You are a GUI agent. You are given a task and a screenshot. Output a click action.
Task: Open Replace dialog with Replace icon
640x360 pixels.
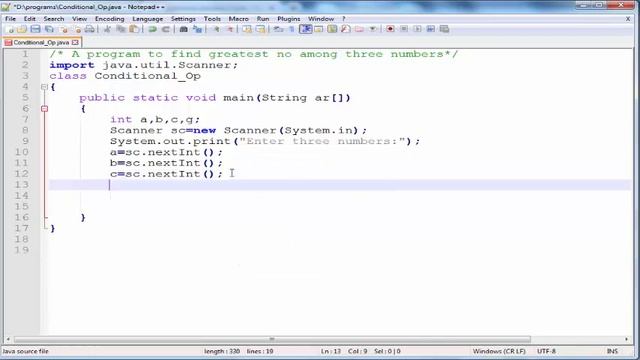(x=198, y=29)
